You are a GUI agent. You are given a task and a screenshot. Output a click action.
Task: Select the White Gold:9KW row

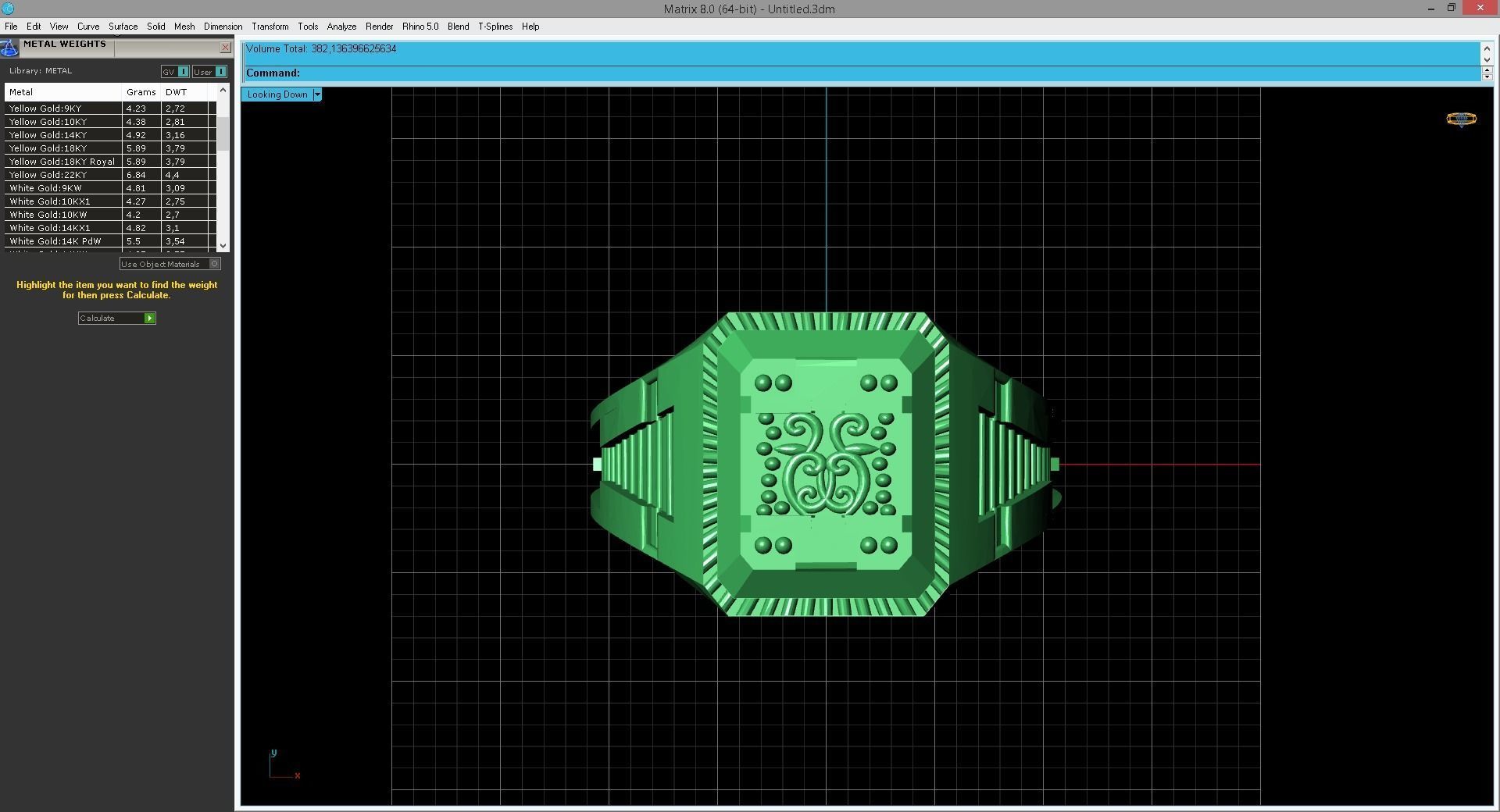[110, 188]
